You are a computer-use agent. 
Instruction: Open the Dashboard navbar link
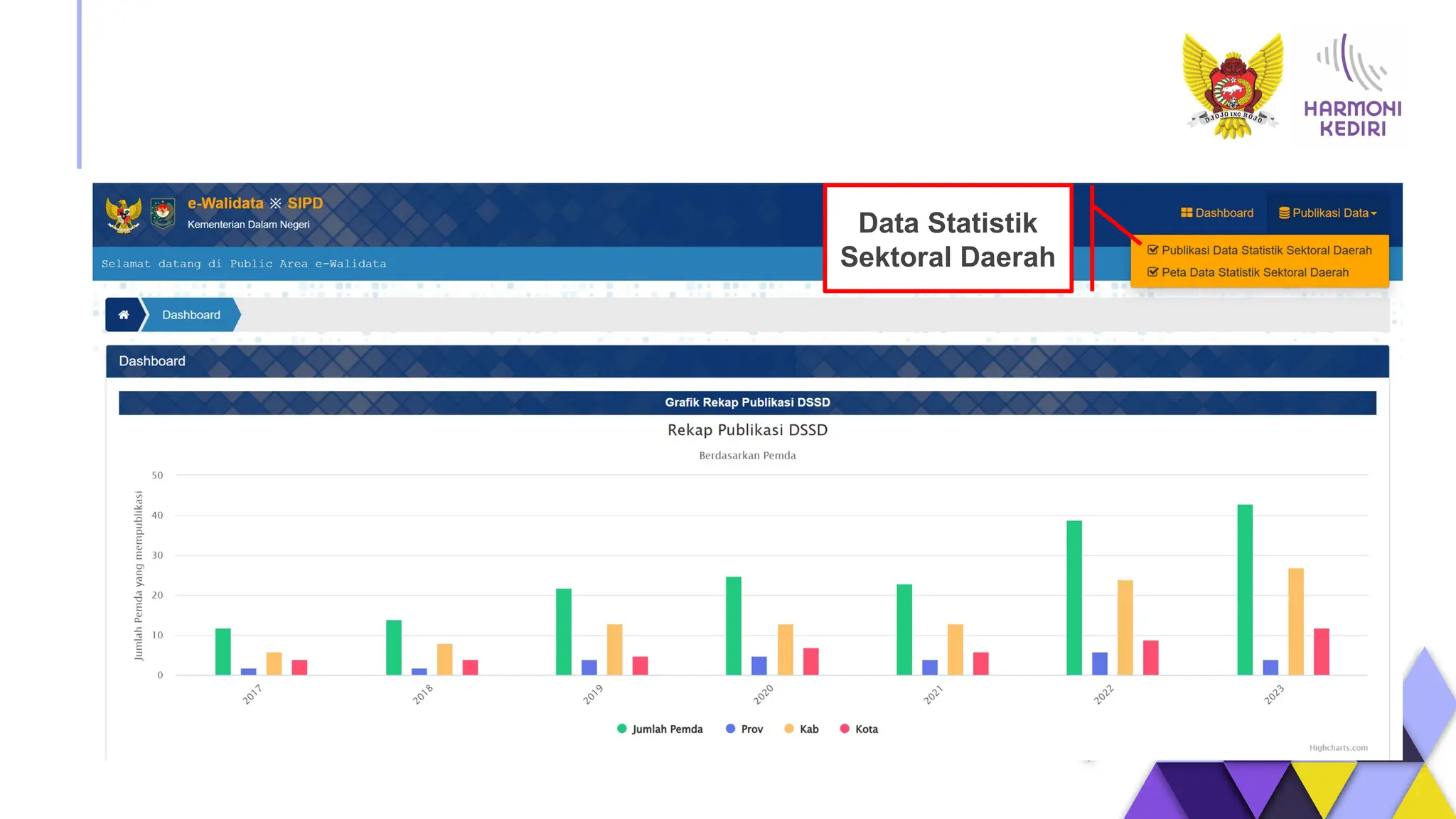pos(1224,213)
